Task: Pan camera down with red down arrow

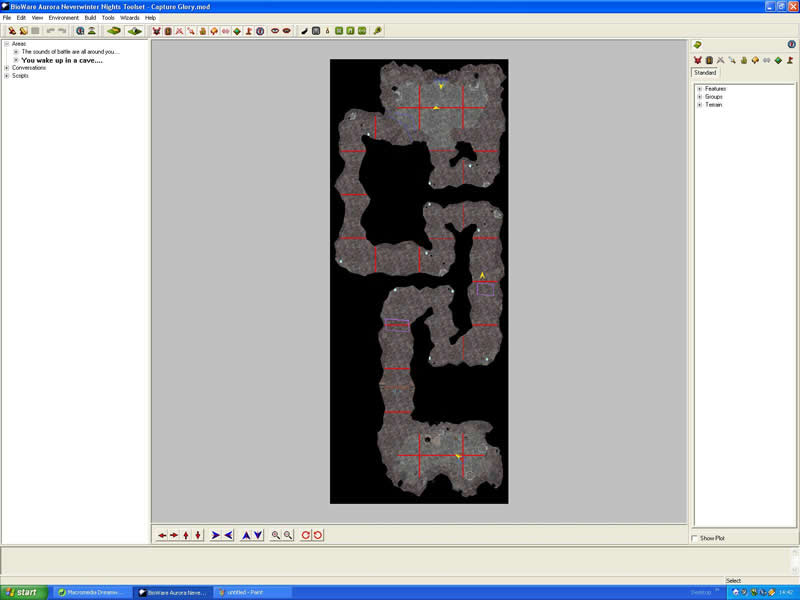Action: click(198, 535)
